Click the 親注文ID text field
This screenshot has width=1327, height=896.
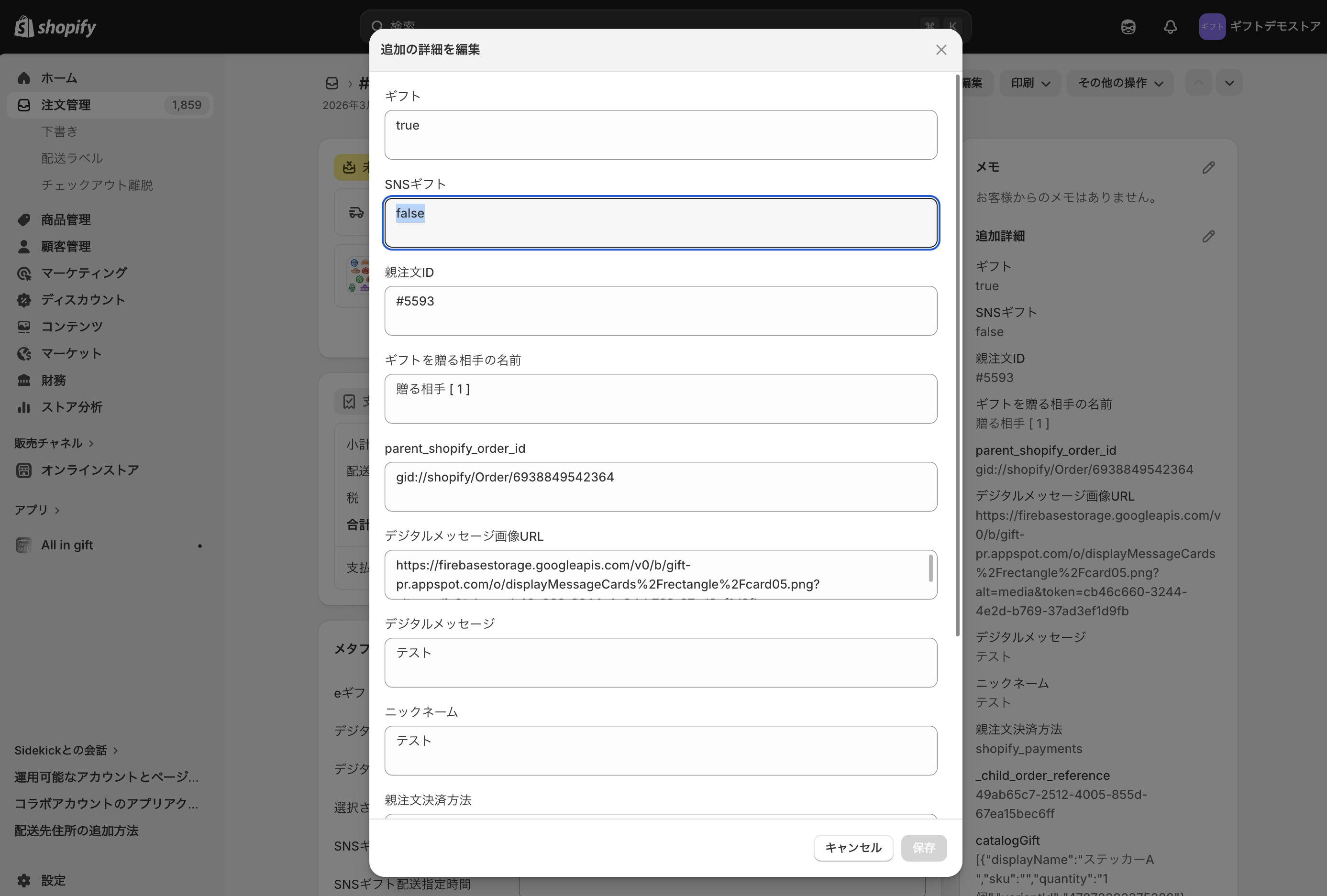click(x=660, y=310)
